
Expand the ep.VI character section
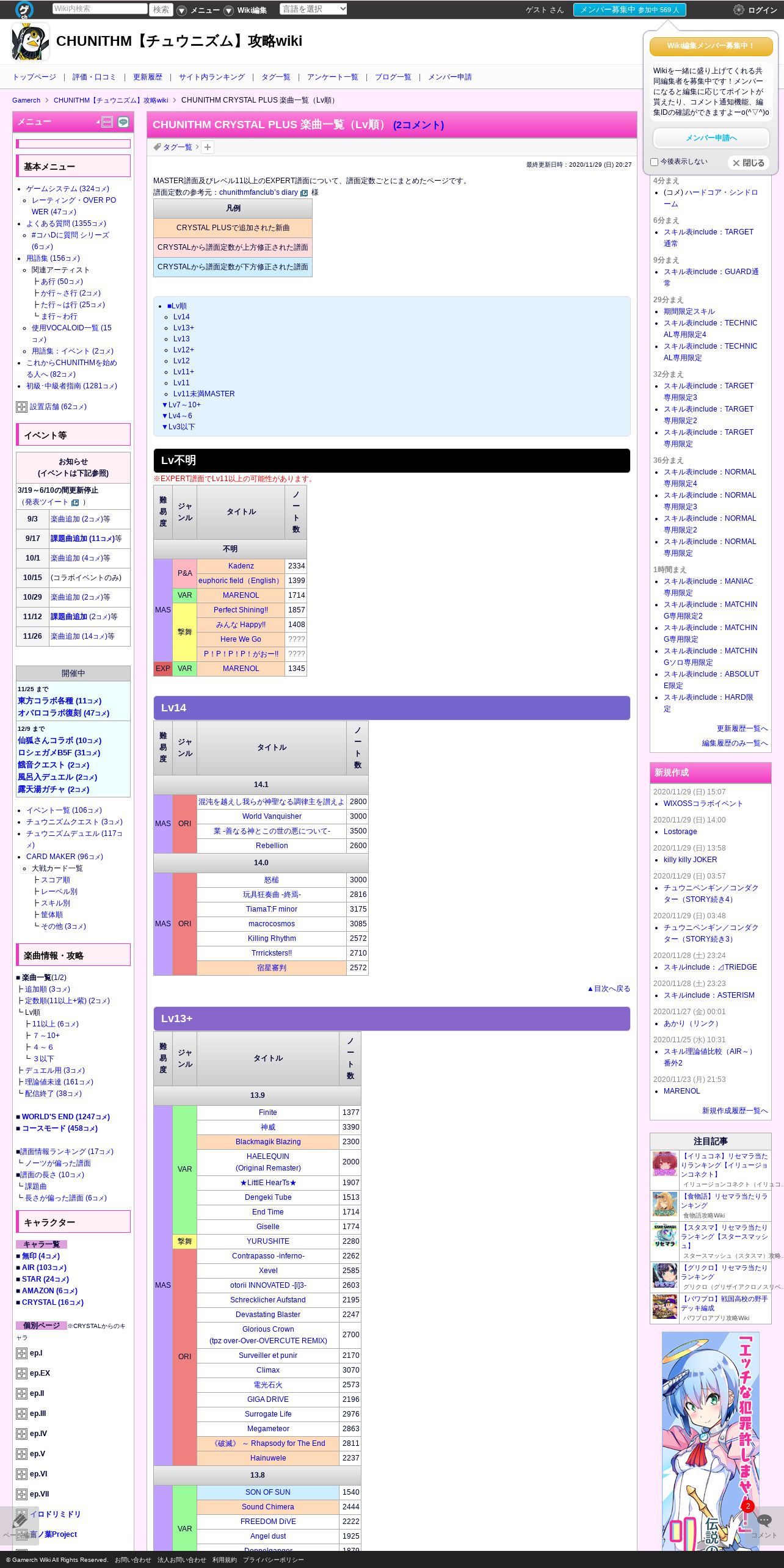[21, 1474]
